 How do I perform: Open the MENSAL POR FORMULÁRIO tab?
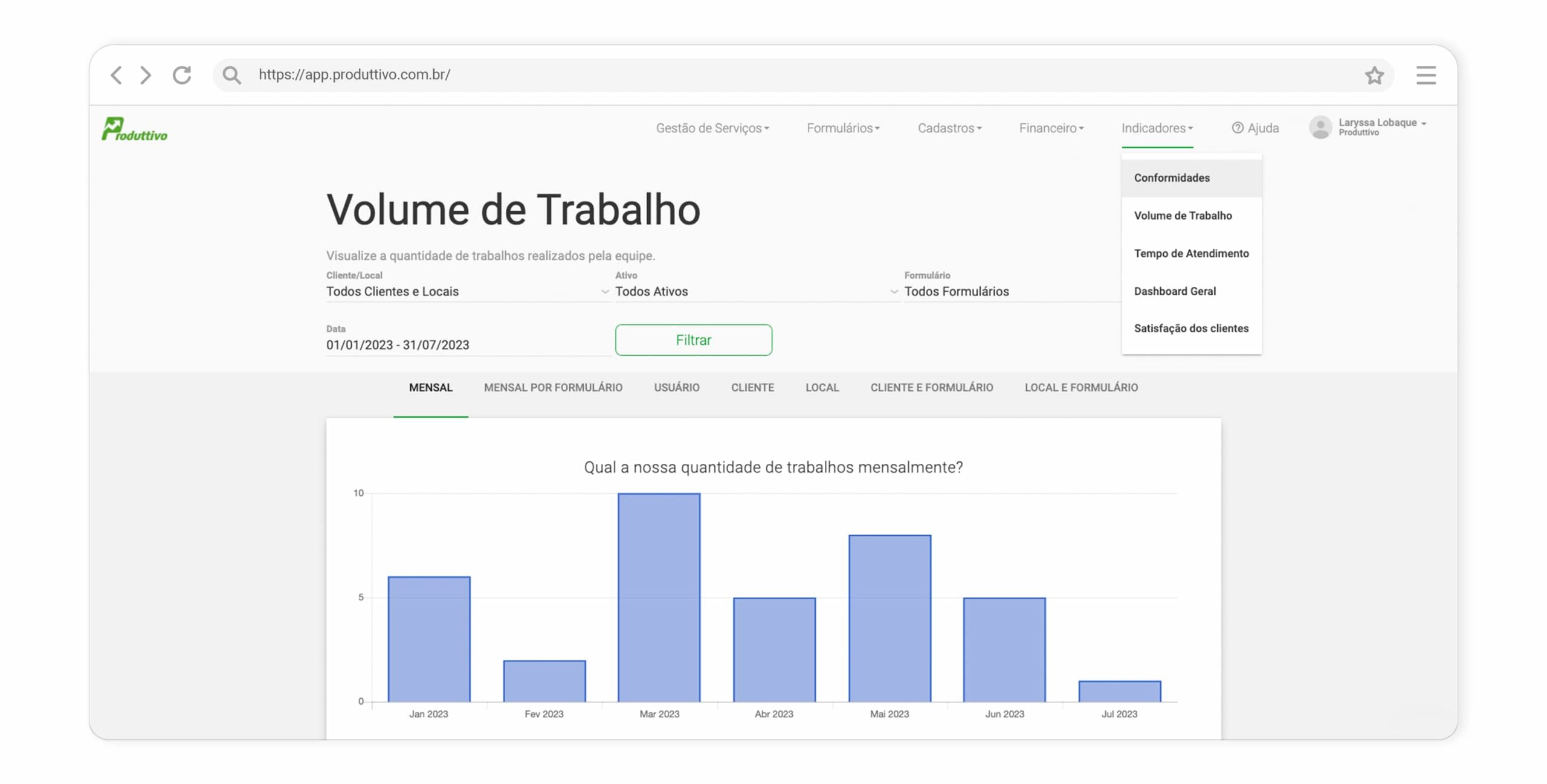(x=553, y=387)
